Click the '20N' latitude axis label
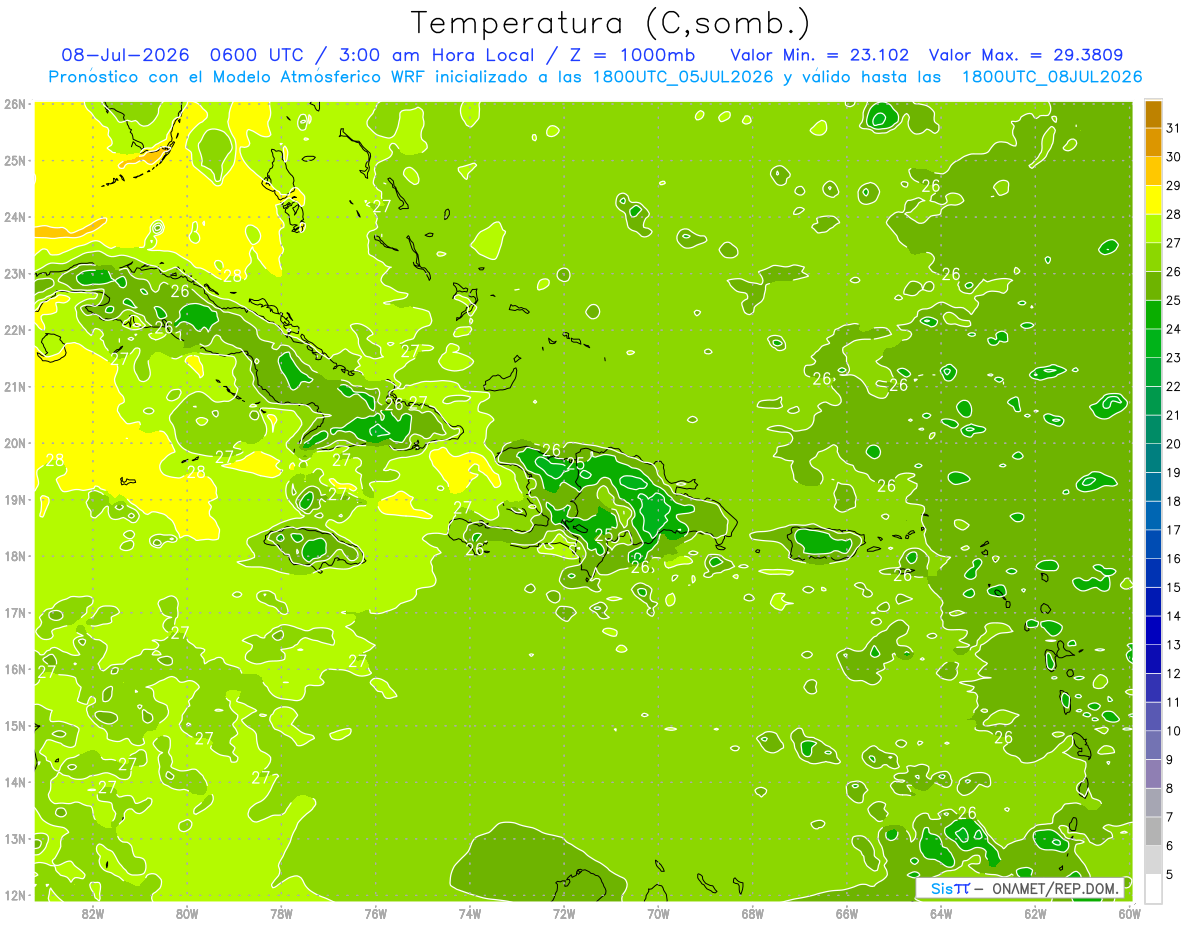1200x927 pixels. (14, 443)
